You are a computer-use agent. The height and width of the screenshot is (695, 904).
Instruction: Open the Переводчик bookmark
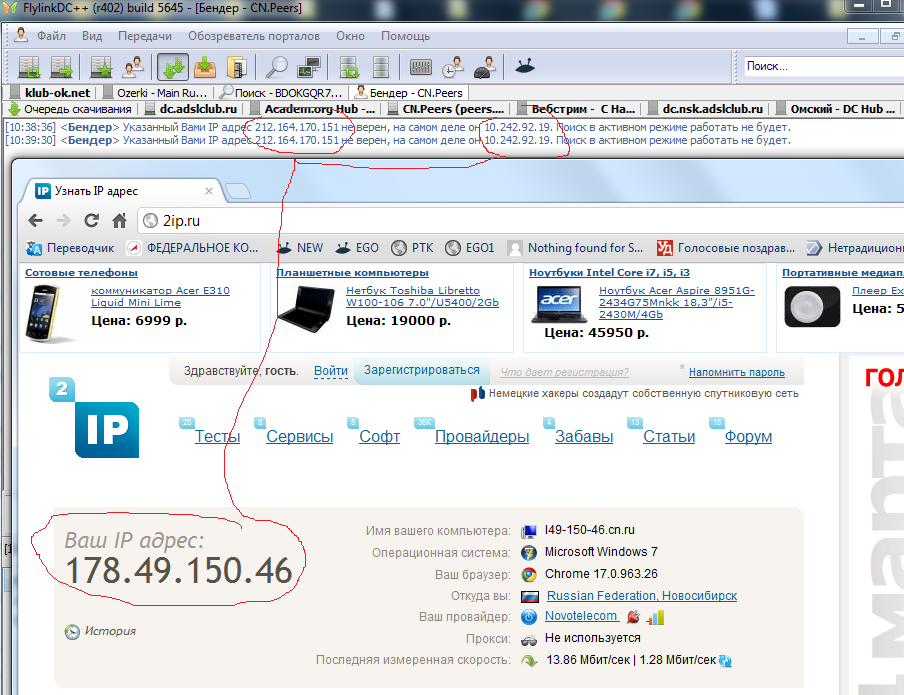click(x=70, y=248)
